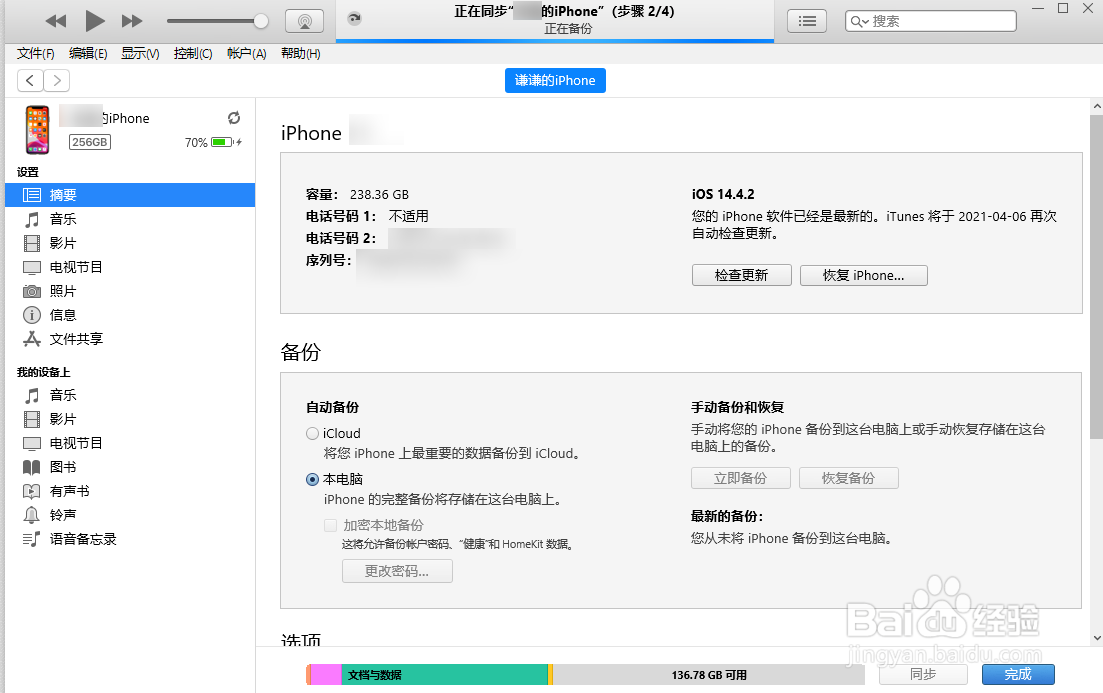Select 音乐 under 设置
This screenshot has height=693, width=1103.
pos(130,219)
